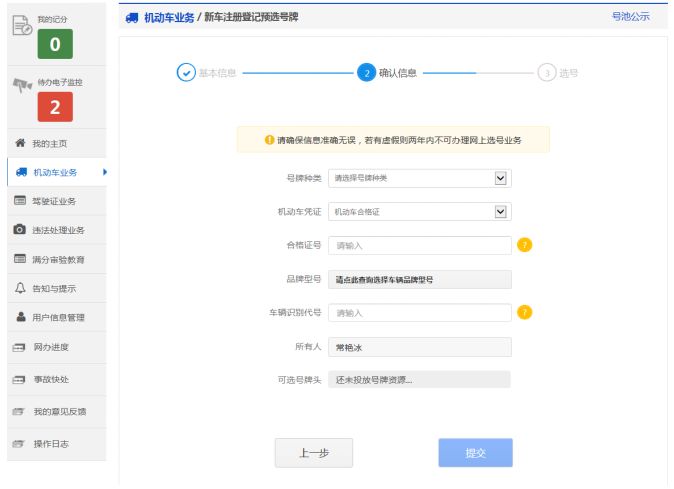Click the truck icon in the header breadcrumb

132,18
